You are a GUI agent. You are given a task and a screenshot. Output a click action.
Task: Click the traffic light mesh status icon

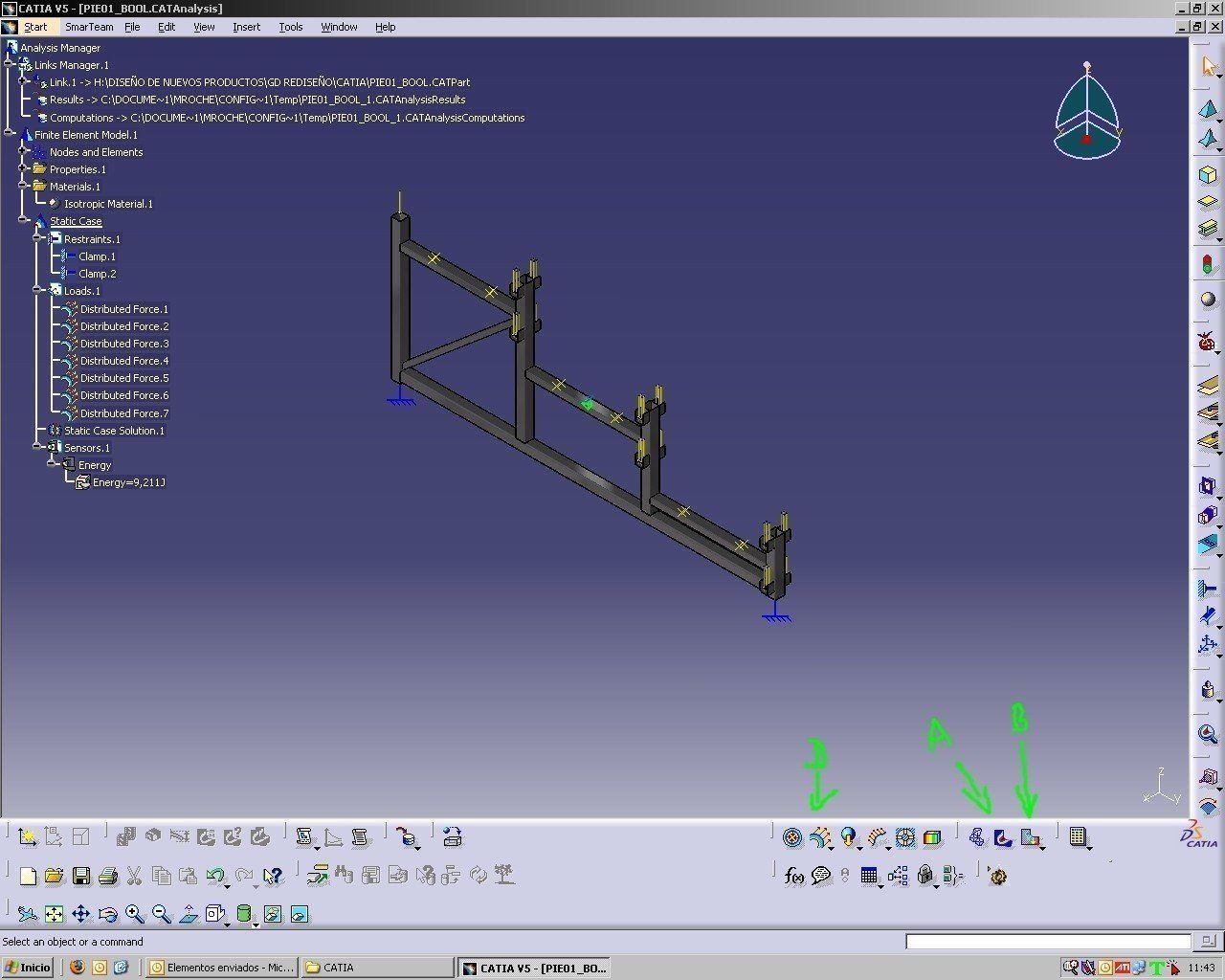[1208, 263]
